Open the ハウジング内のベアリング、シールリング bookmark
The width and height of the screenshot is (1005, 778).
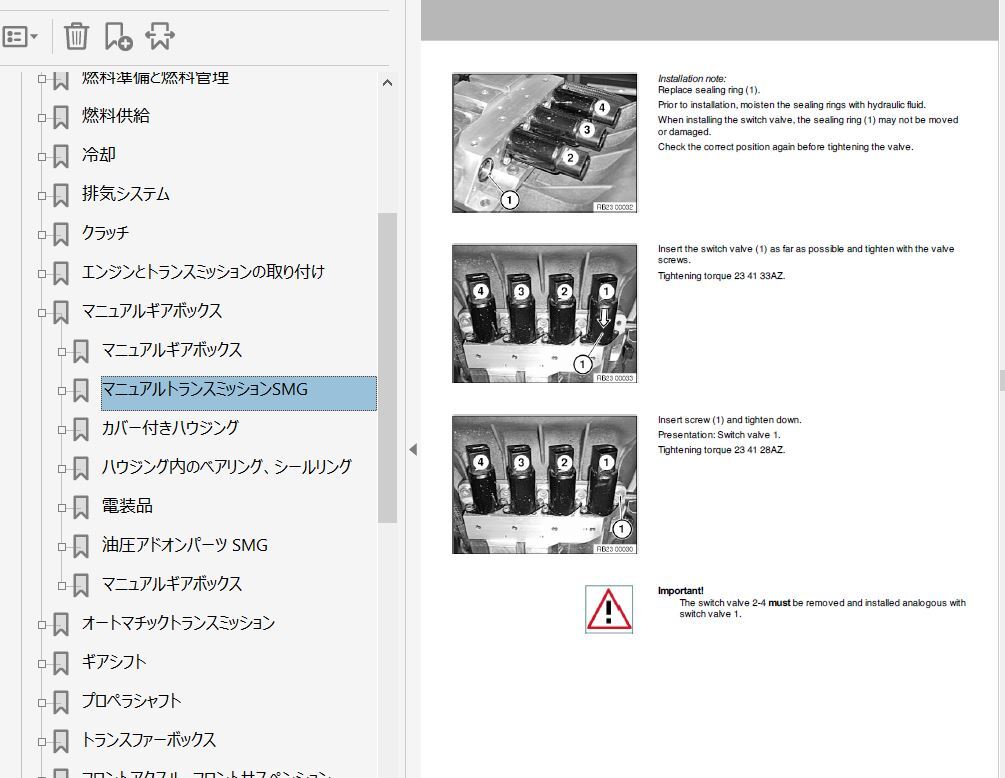pyautogui.click(x=227, y=467)
